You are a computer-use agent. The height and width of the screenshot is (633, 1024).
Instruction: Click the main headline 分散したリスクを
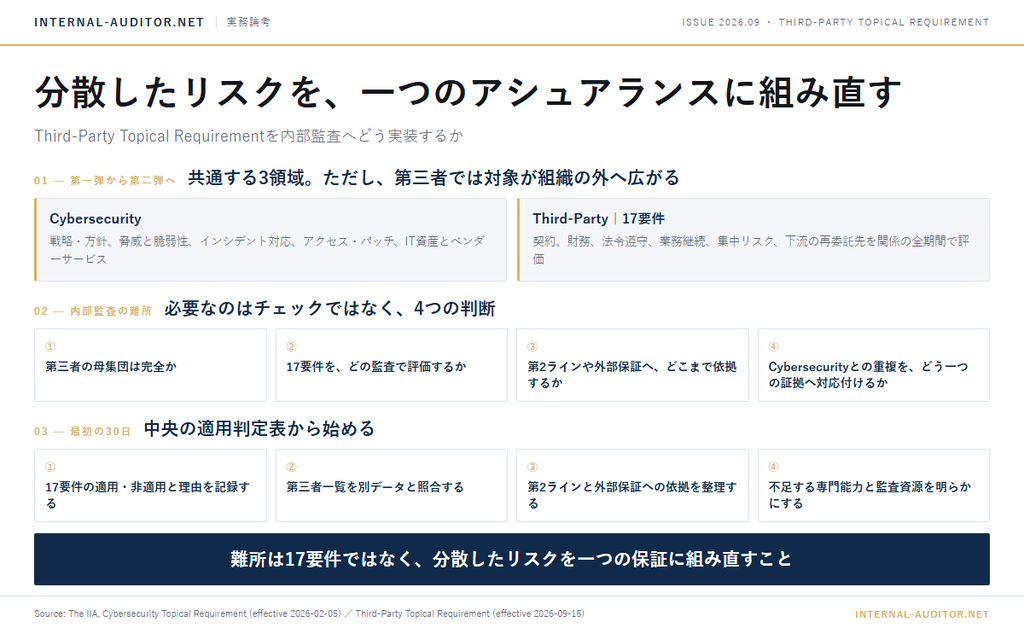pos(468,91)
